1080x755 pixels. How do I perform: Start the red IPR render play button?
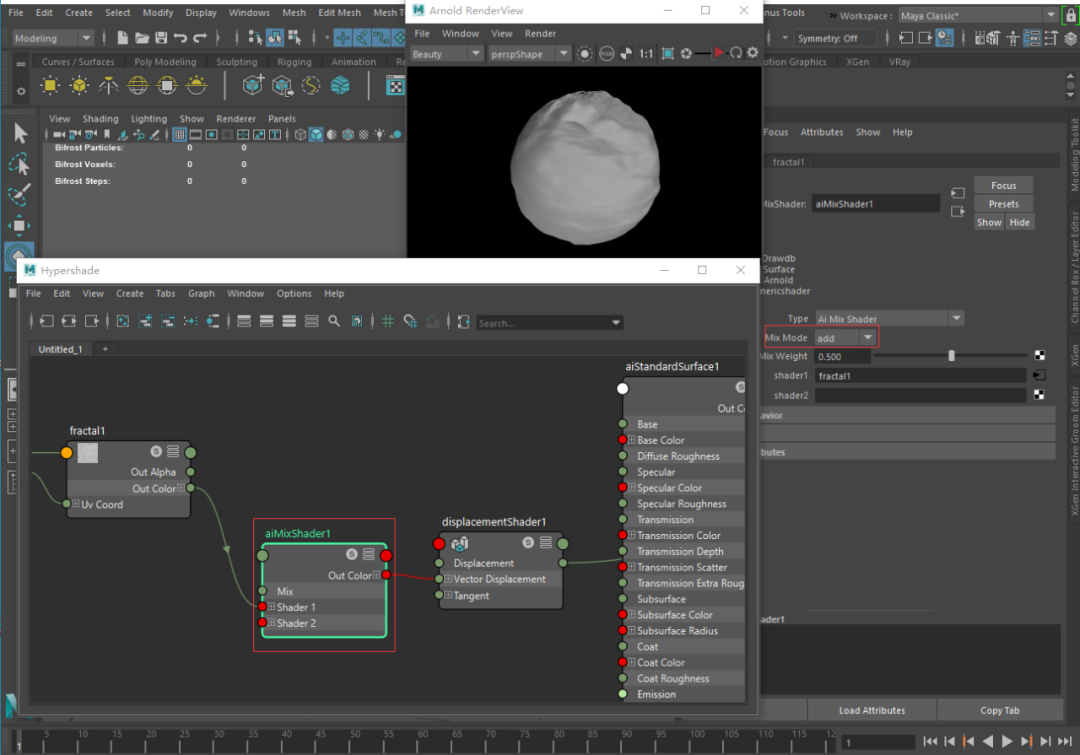pyautogui.click(x=718, y=53)
